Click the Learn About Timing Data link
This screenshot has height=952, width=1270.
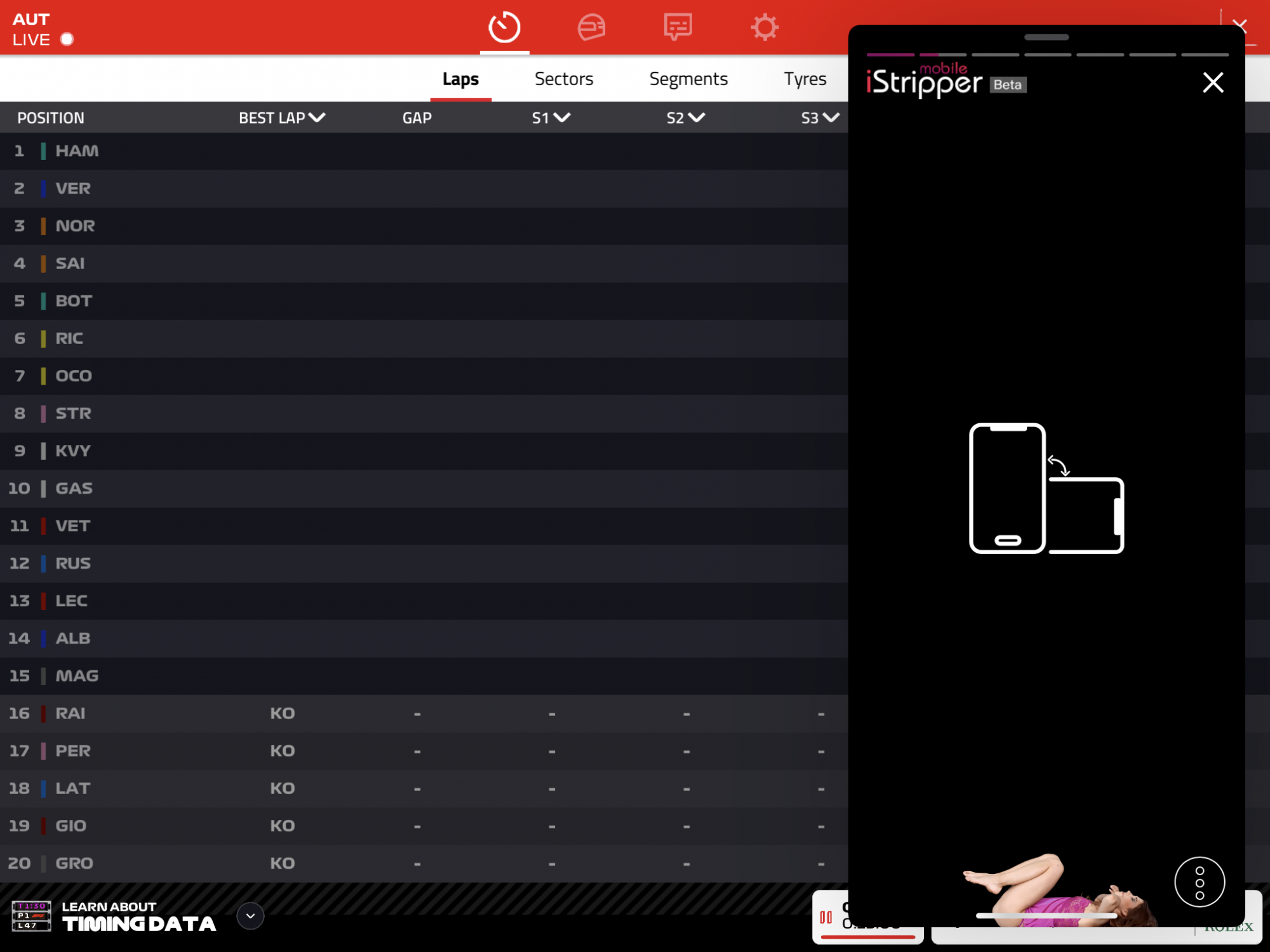click(x=139, y=916)
